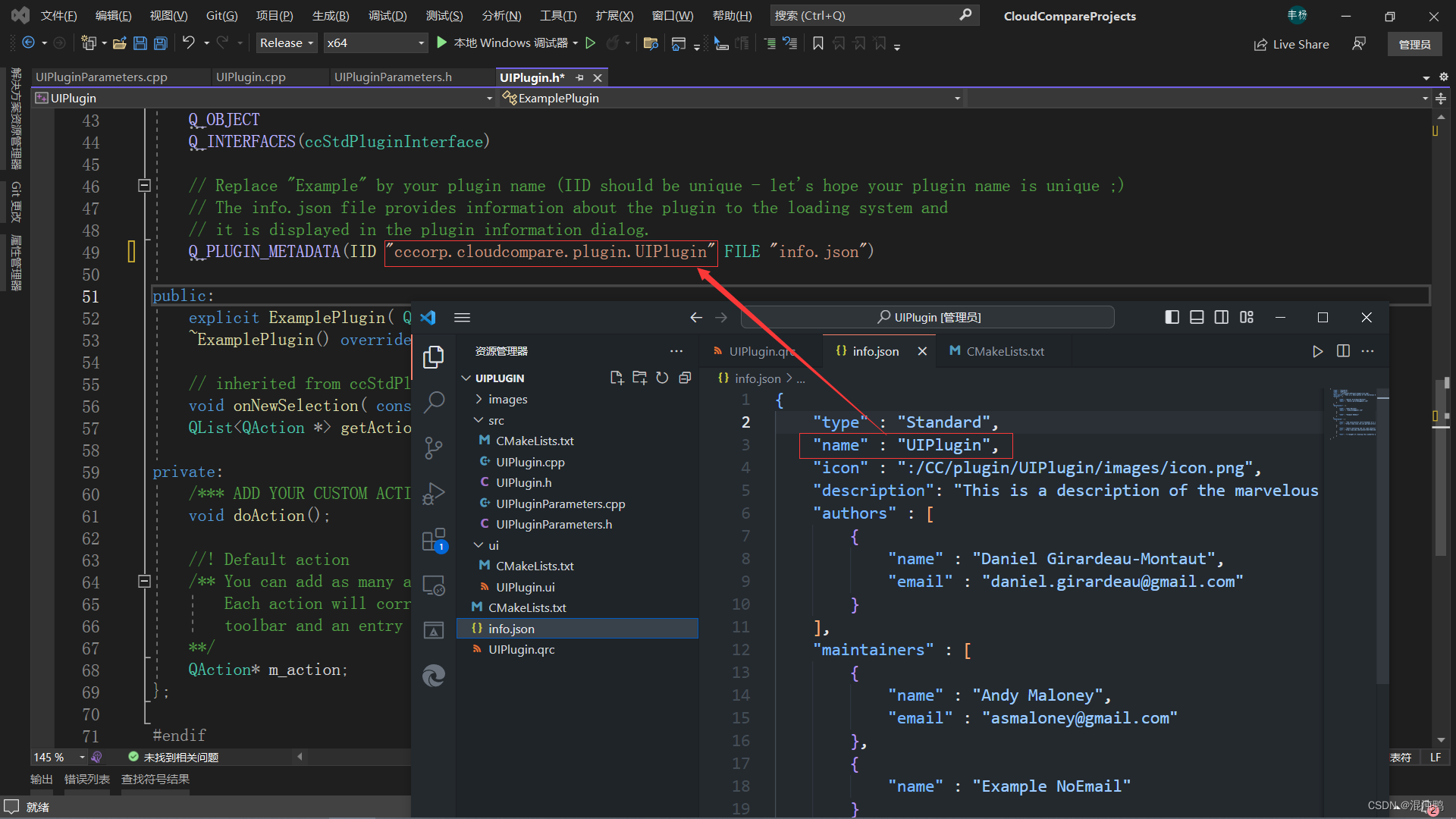1456x819 pixels.
Task: Open the Remote Explorer icon in VS Code
Action: tap(433, 585)
